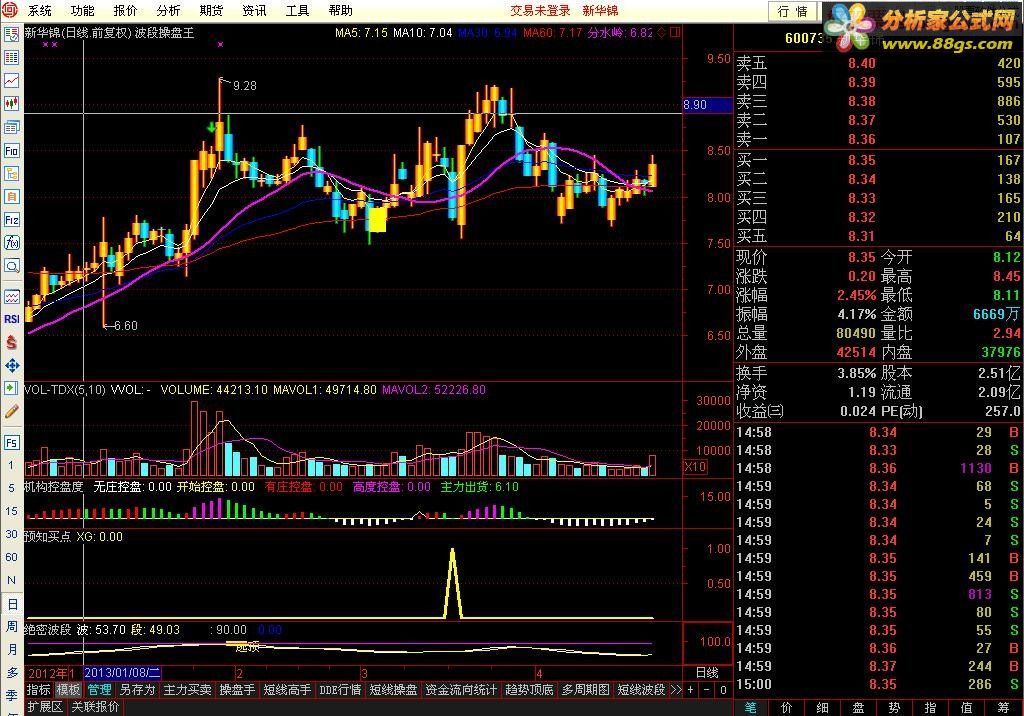Open the 帮助 menu
1024x716 pixels.
pos(340,10)
